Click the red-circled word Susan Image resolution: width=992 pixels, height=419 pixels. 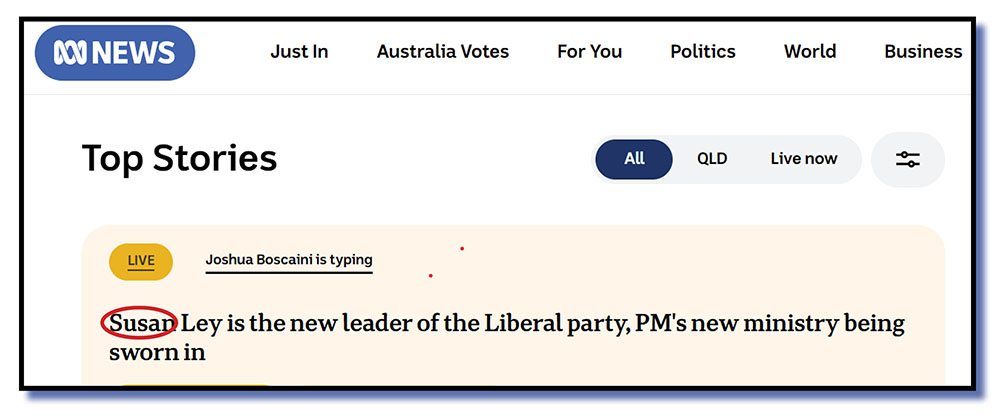[x=140, y=324]
